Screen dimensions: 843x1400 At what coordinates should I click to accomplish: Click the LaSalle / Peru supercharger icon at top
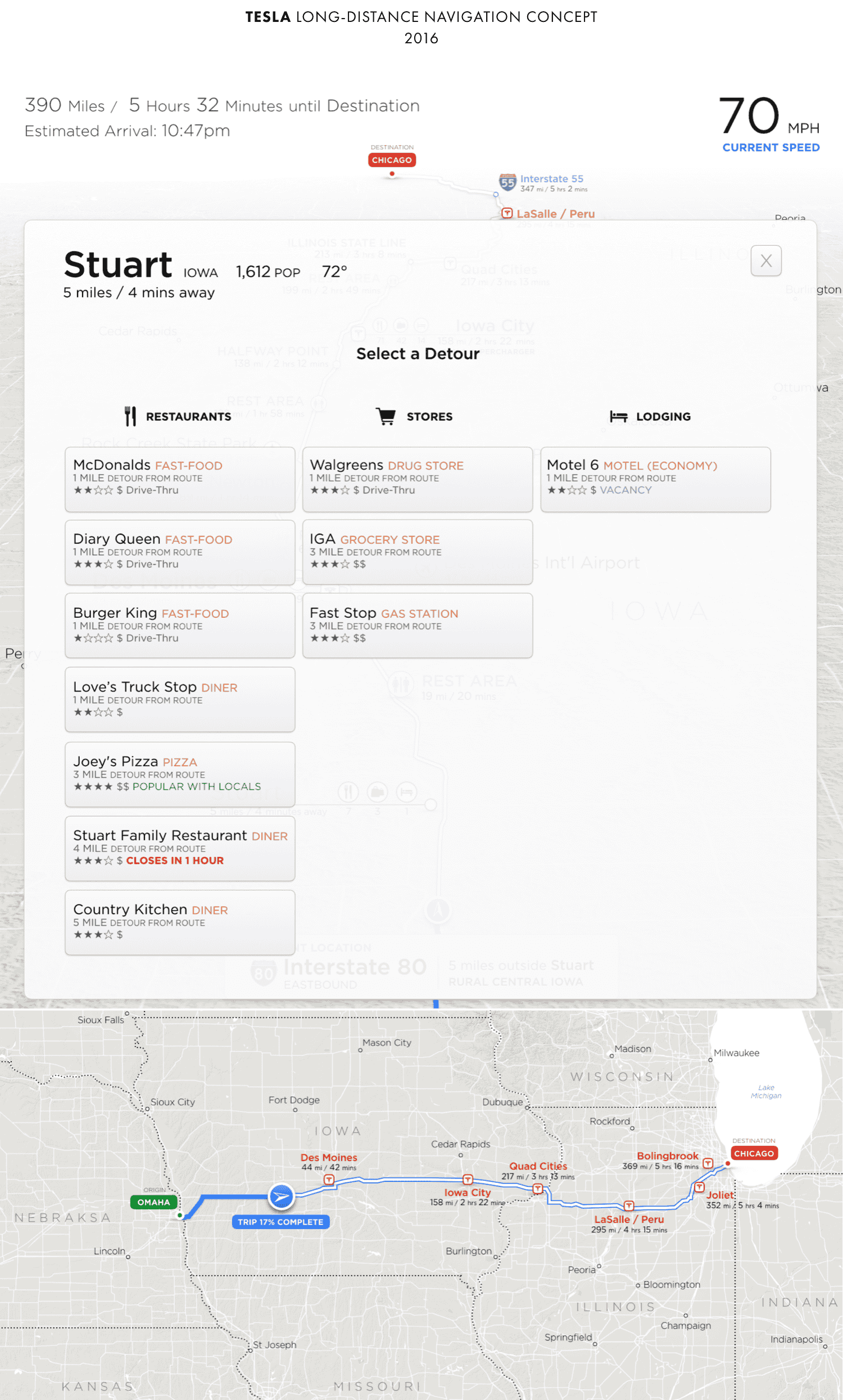point(507,214)
